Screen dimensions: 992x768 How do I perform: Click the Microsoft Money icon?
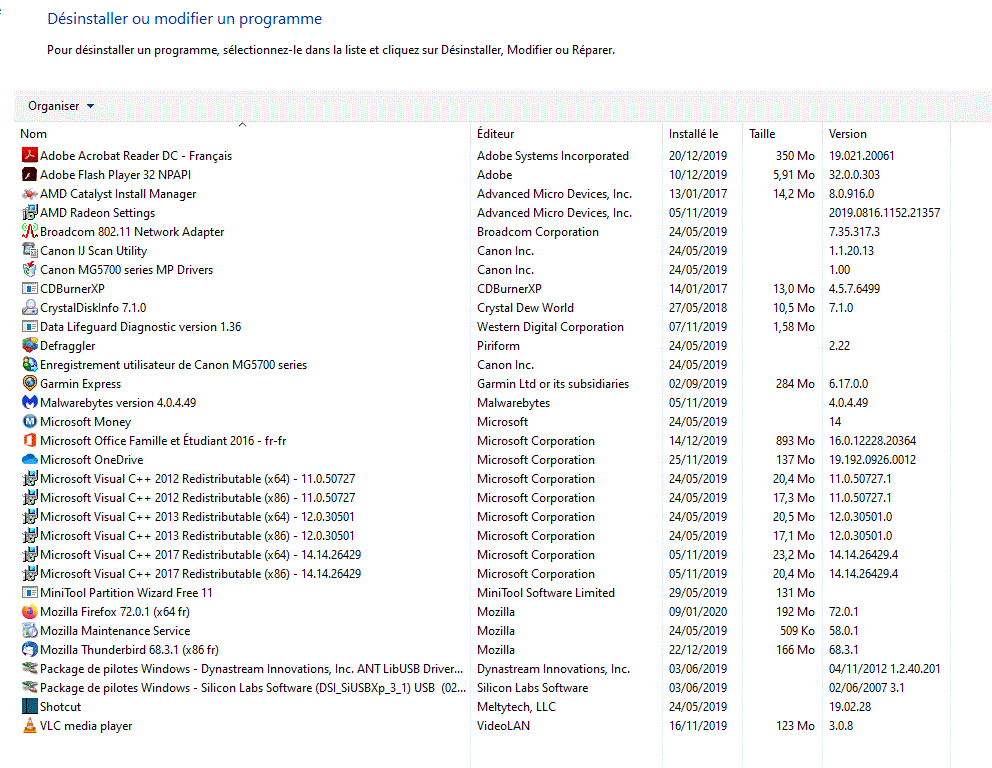click(x=30, y=421)
